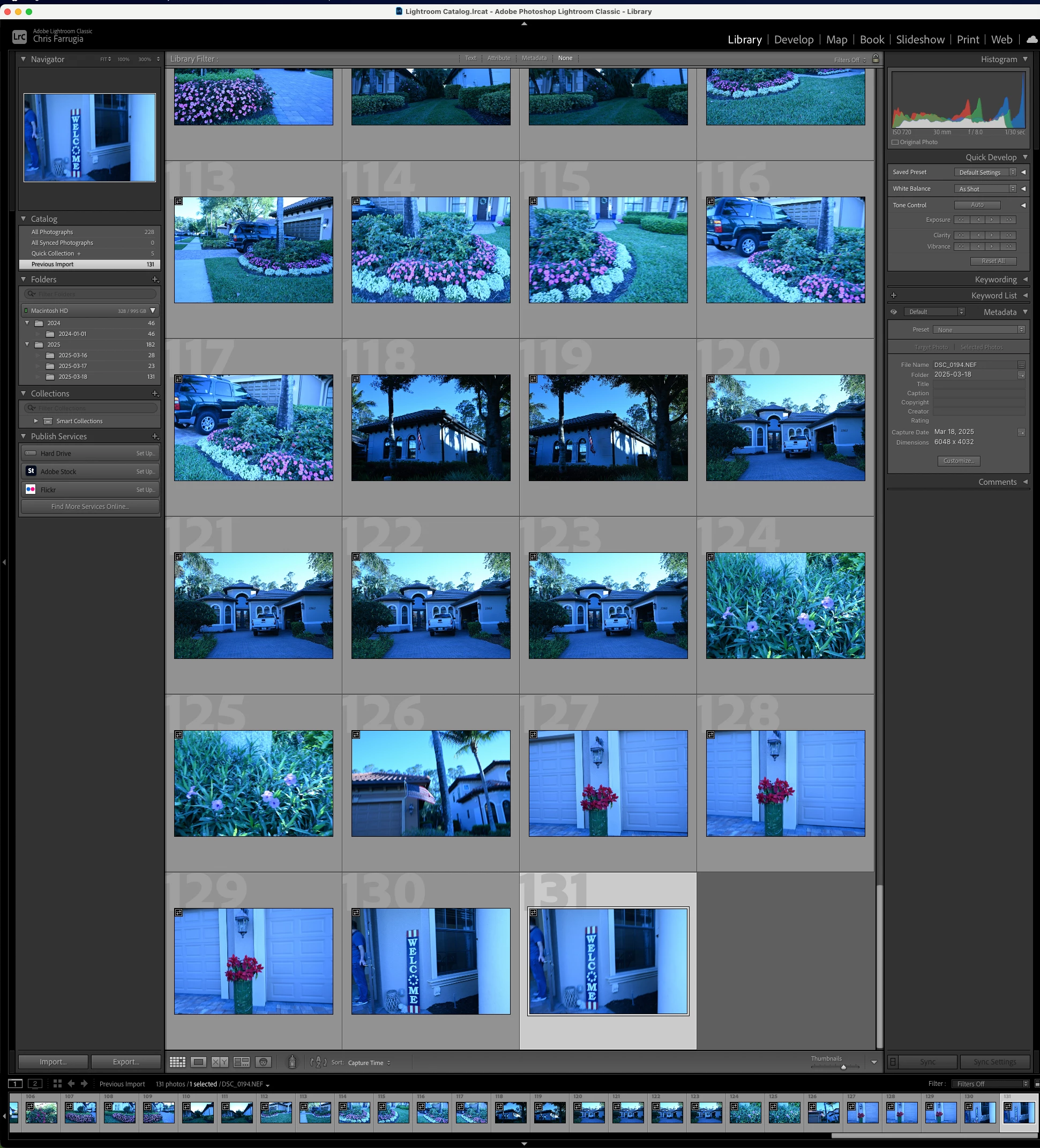Select the Attribute library filter tab
This screenshot has width=1040, height=1148.
click(x=498, y=58)
